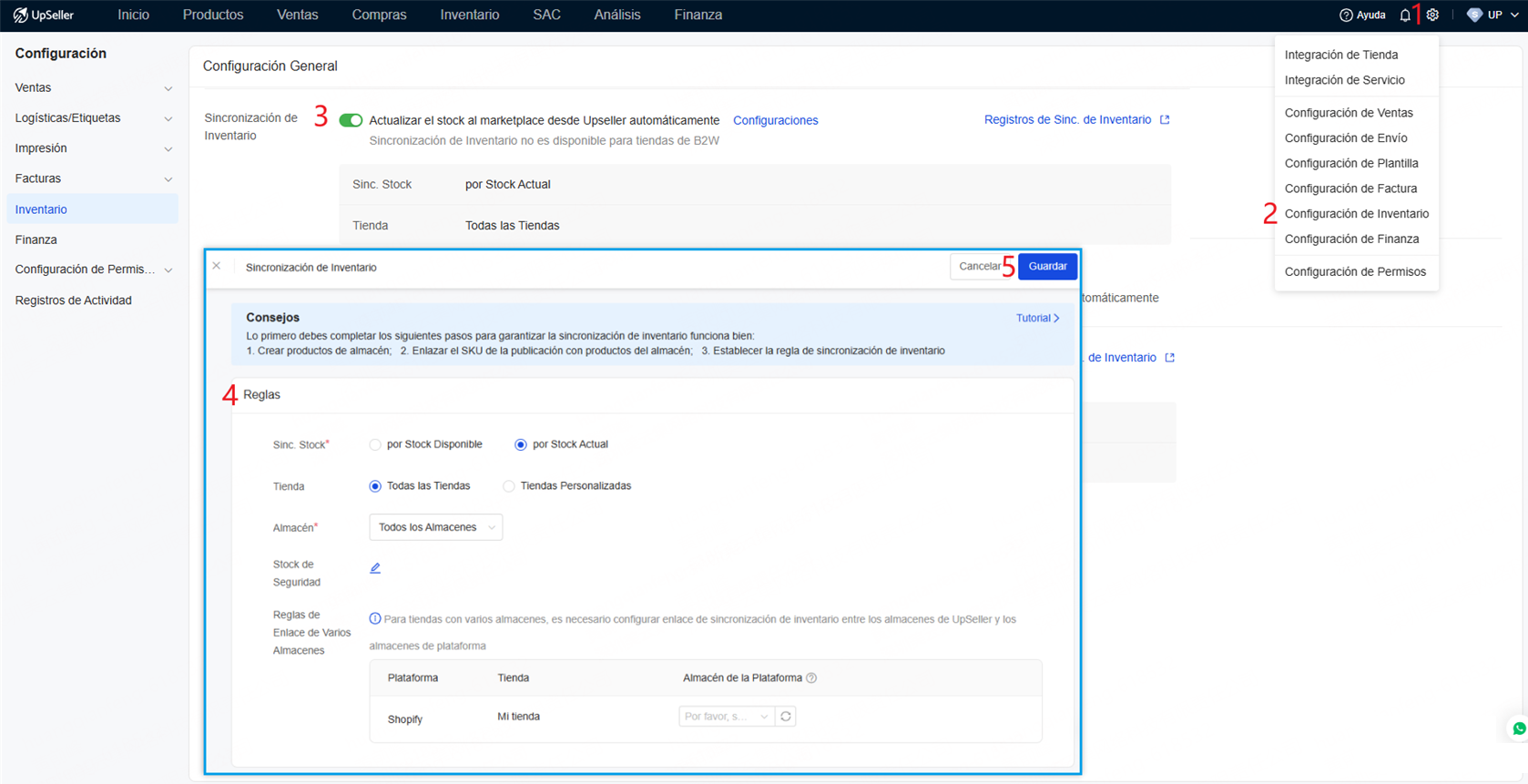
Task: Open the Análisis menu
Action: pos(617,15)
